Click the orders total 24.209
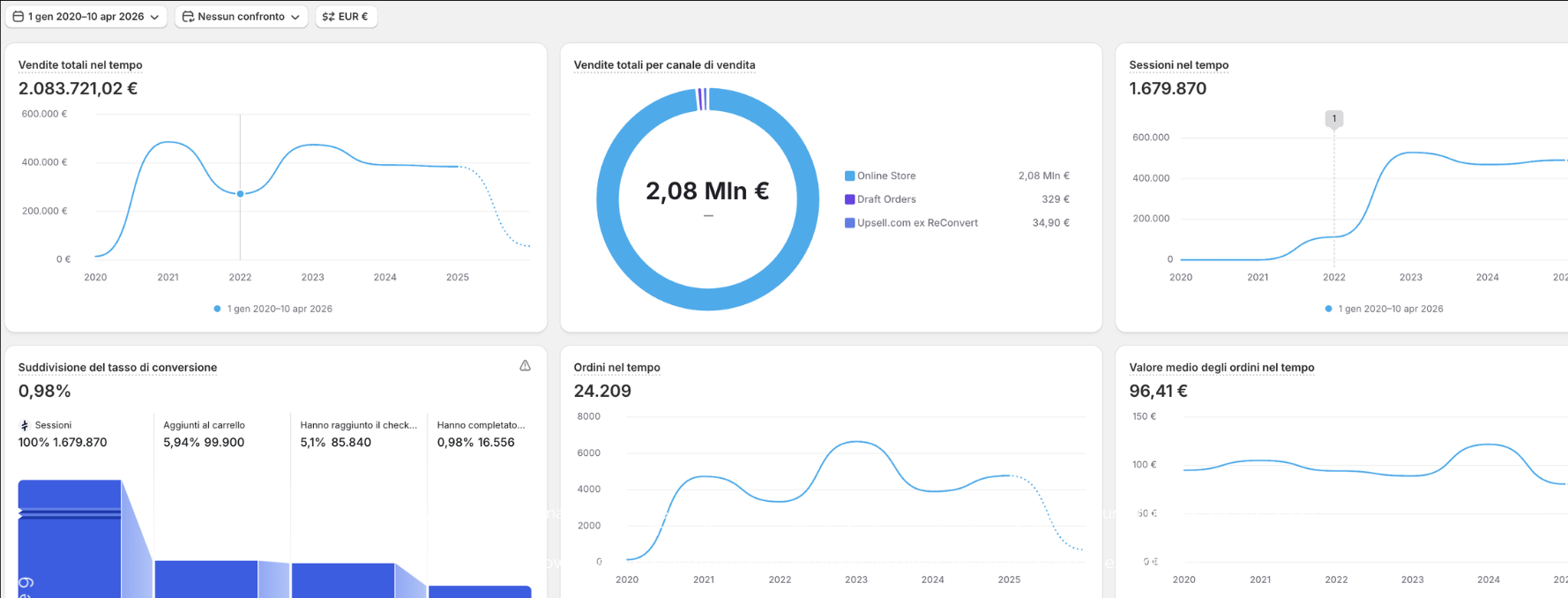This screenshot has width=1568, height=598. pos(602,391)
